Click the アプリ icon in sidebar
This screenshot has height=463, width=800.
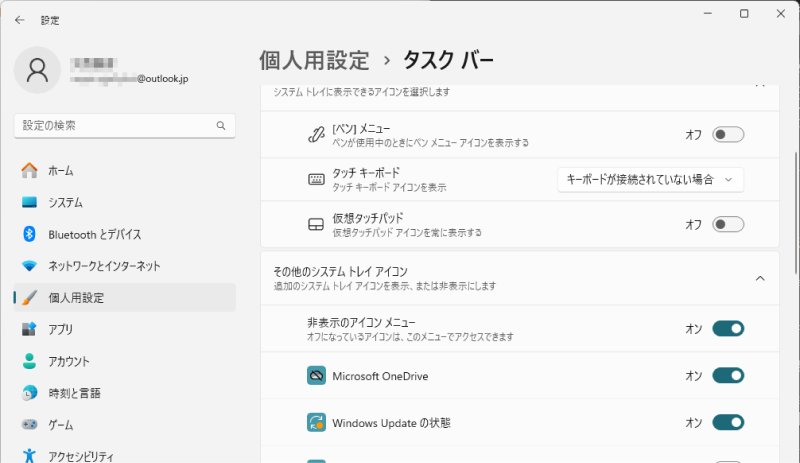click(x=30, y=329)
